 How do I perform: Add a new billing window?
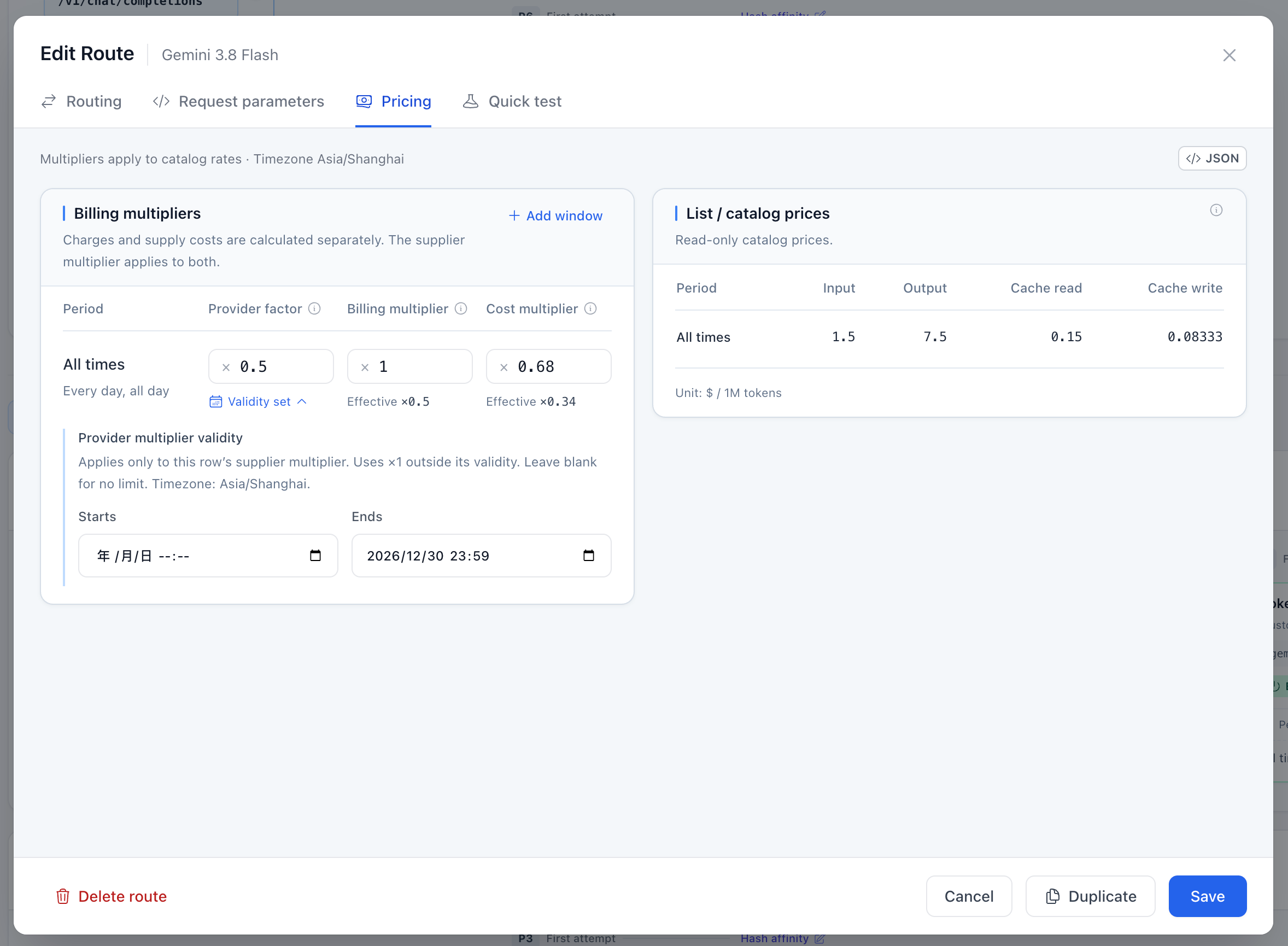click(x=555, y=216)
